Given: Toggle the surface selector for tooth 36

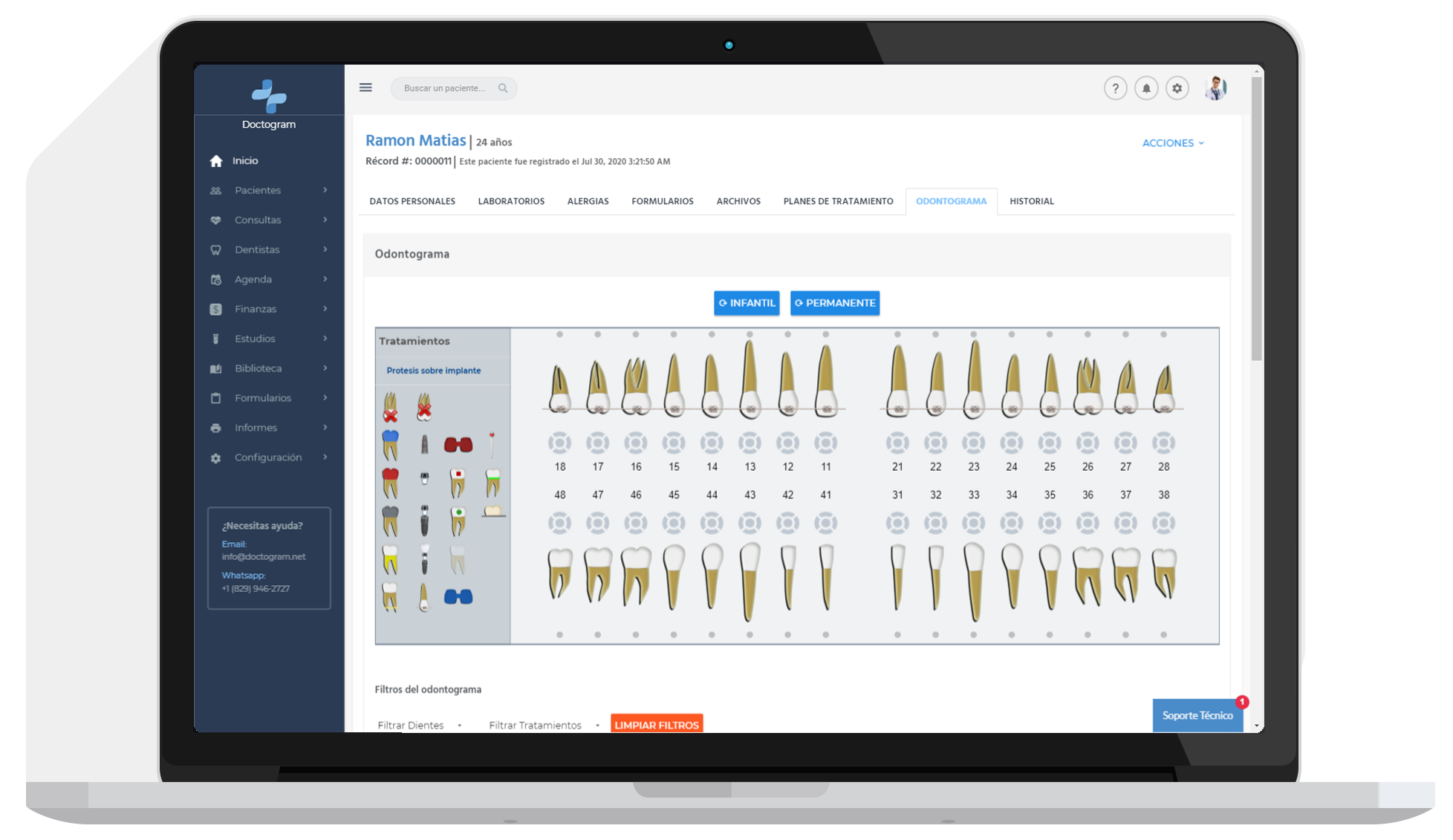Looking at the screenshot, I should tap(1088, 524).
